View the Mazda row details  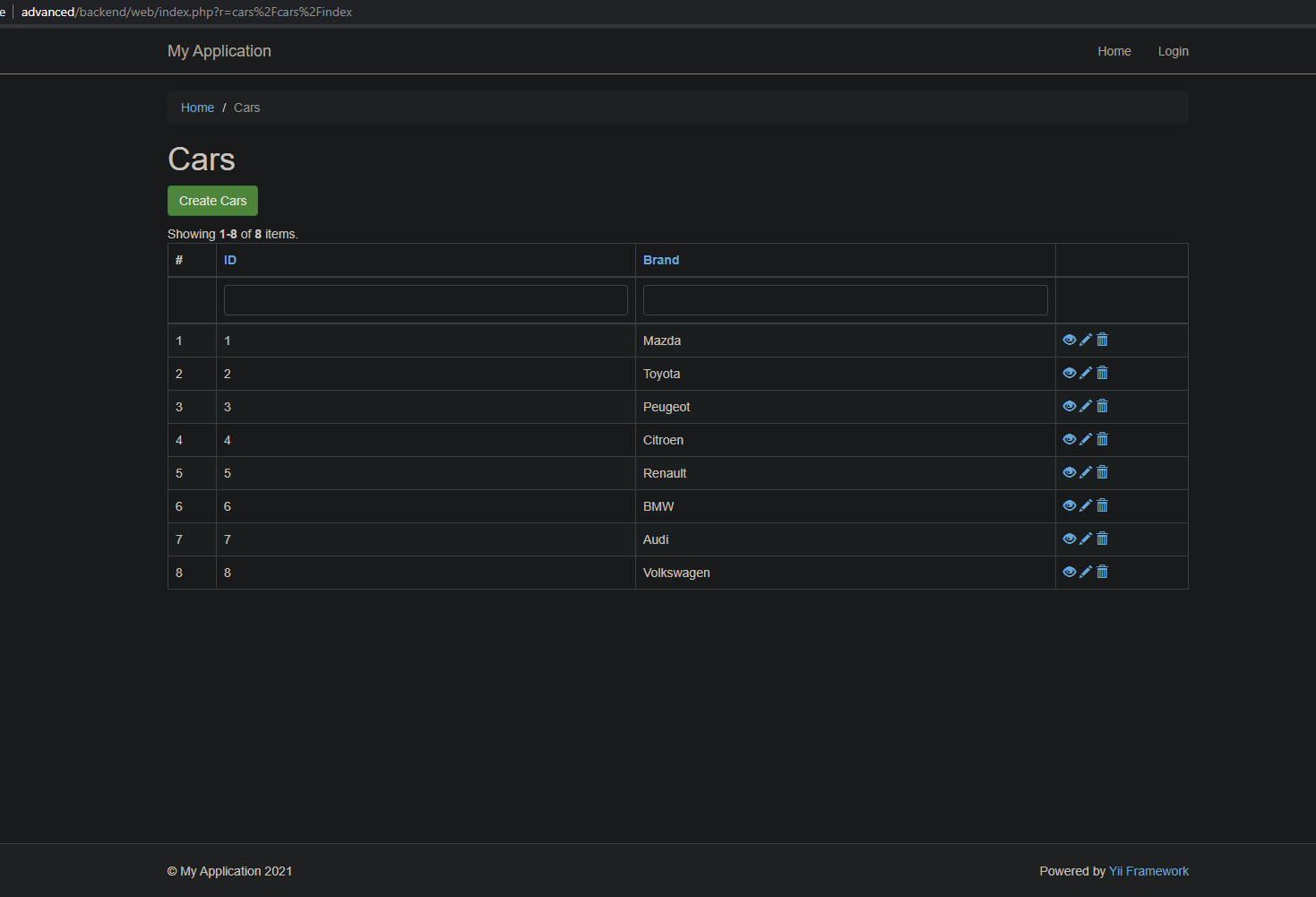[x=1069, y=340]
